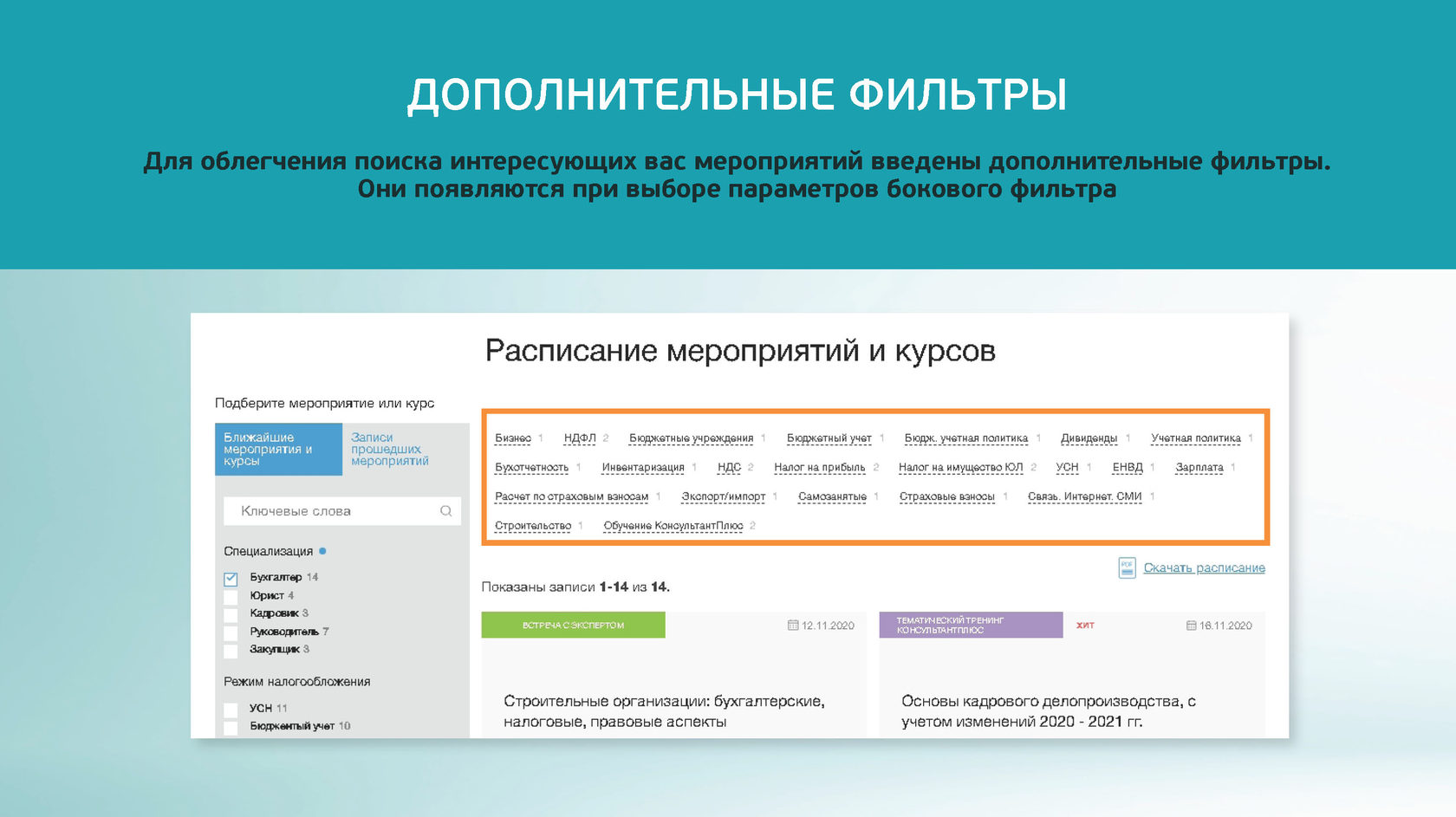Select Связь. Интернет. СМИ filter tag
Viewport: 1456px width, 817px height.
point(1084,496)
